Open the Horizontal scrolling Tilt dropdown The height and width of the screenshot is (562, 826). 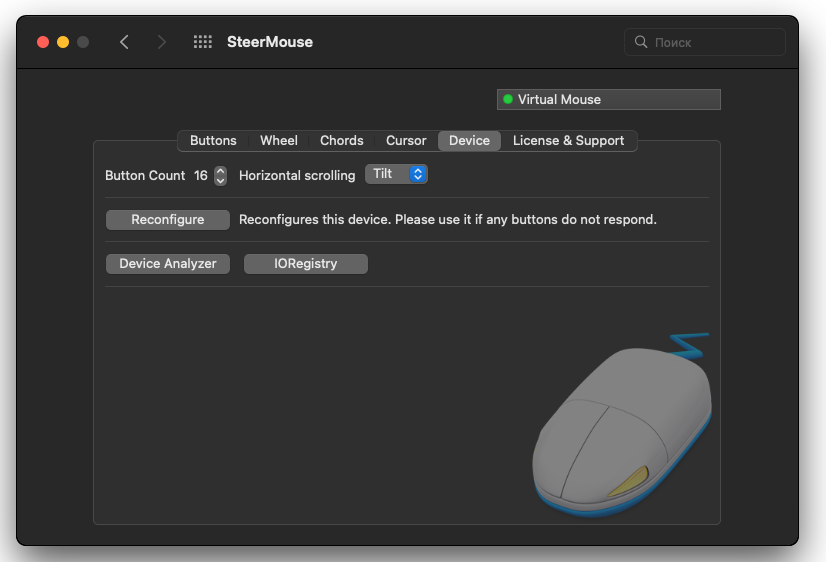click(396, 174)
